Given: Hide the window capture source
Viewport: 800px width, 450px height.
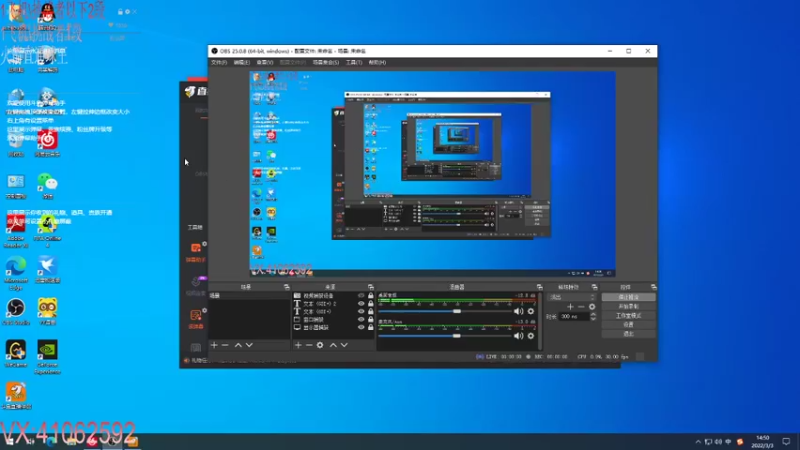Looking at the screenshot, I should click(x=361, y=319).
